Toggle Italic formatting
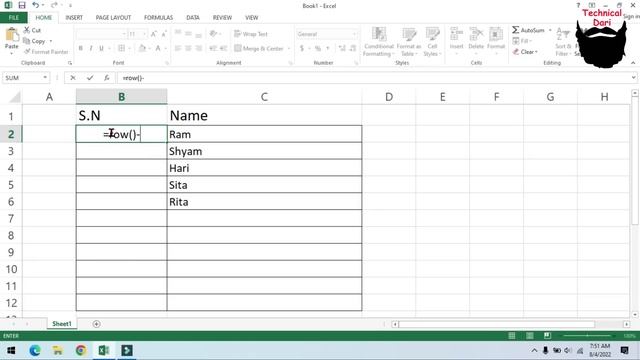640x360 pixels. 91,48
